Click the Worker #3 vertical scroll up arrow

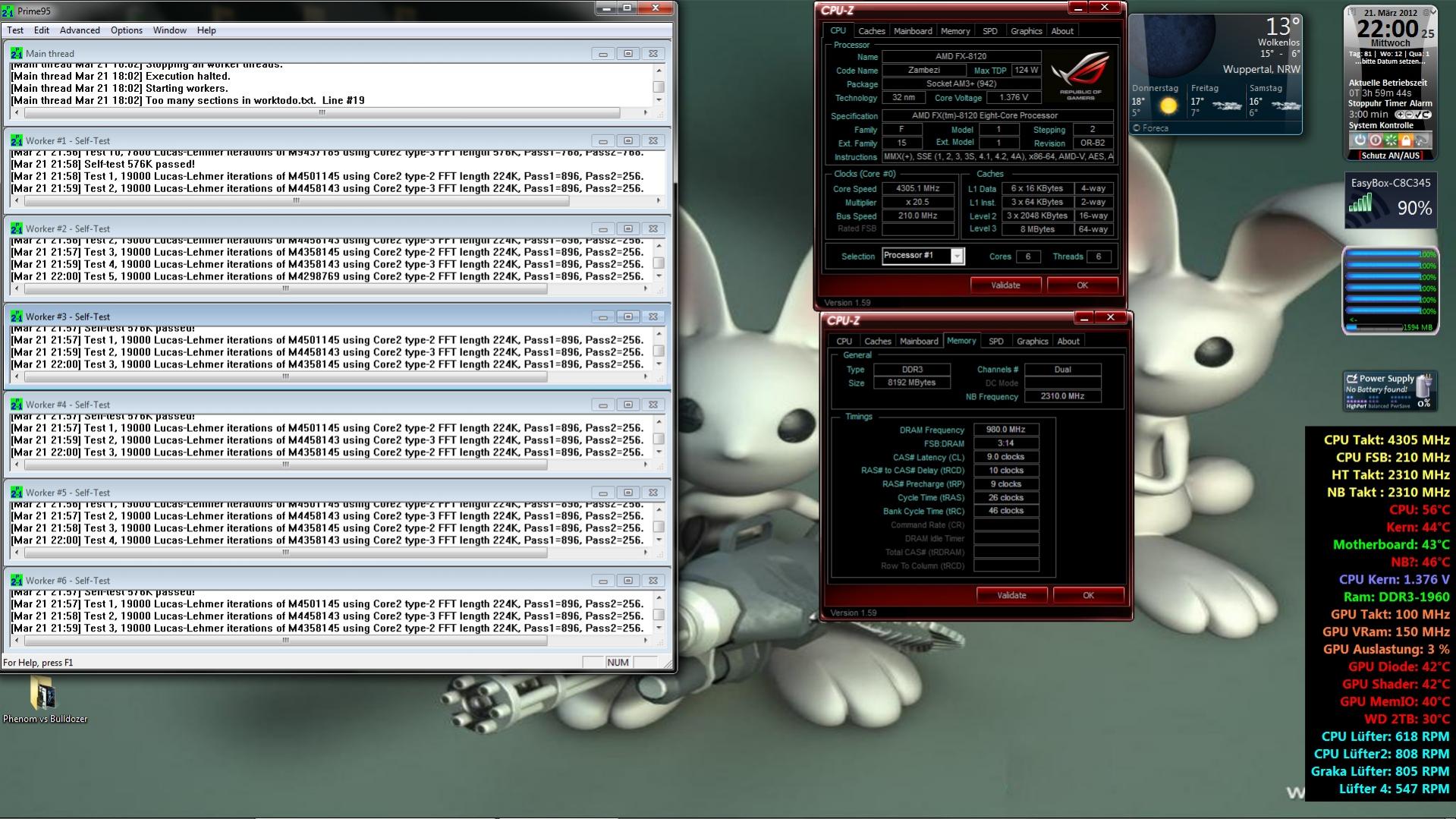(659, 334)
